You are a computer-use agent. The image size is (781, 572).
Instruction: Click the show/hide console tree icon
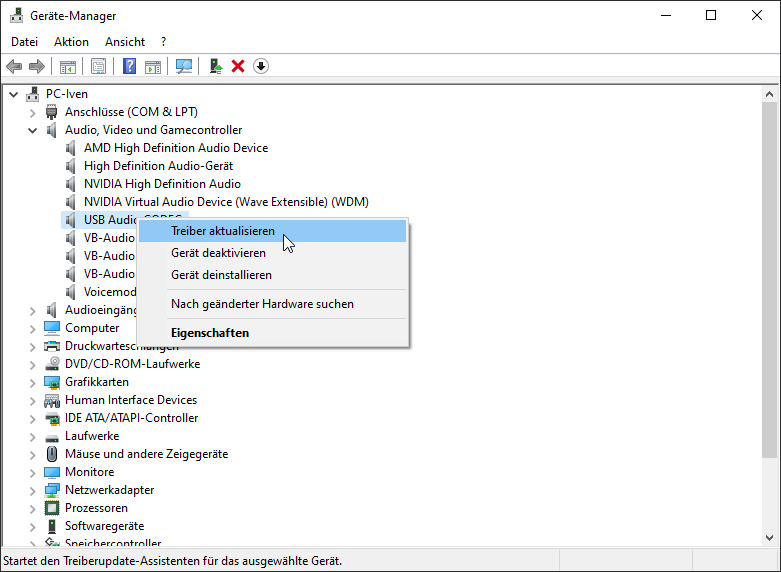coord(67,66)
